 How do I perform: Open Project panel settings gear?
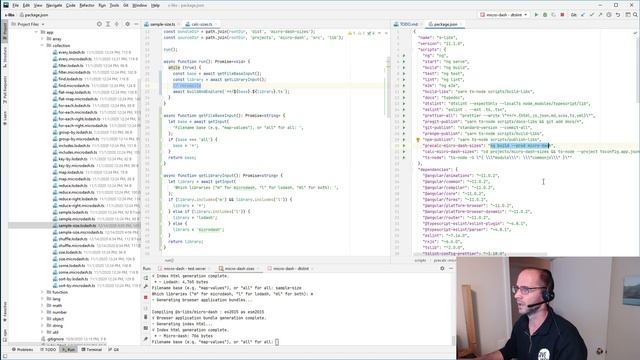(x=127, y=24)
